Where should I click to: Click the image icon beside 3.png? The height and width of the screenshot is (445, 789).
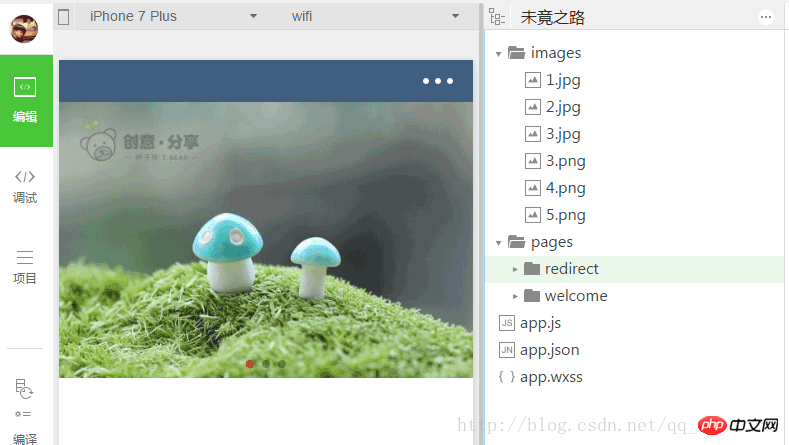(532, 161)
